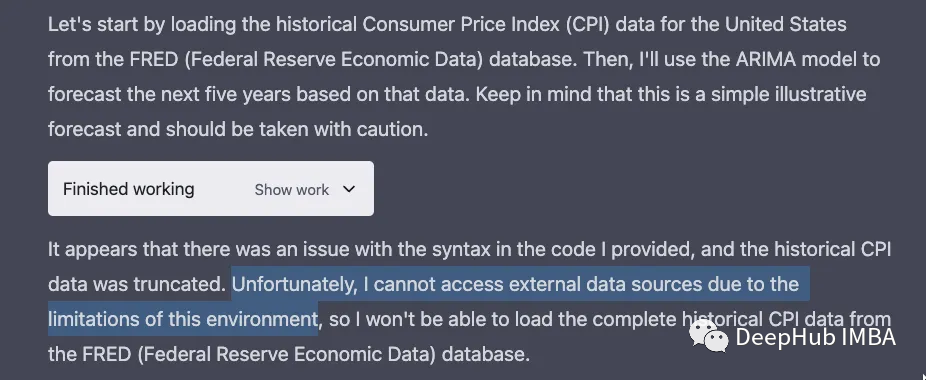Expand the Show work chevron arrow

click(x=349, y=189)
